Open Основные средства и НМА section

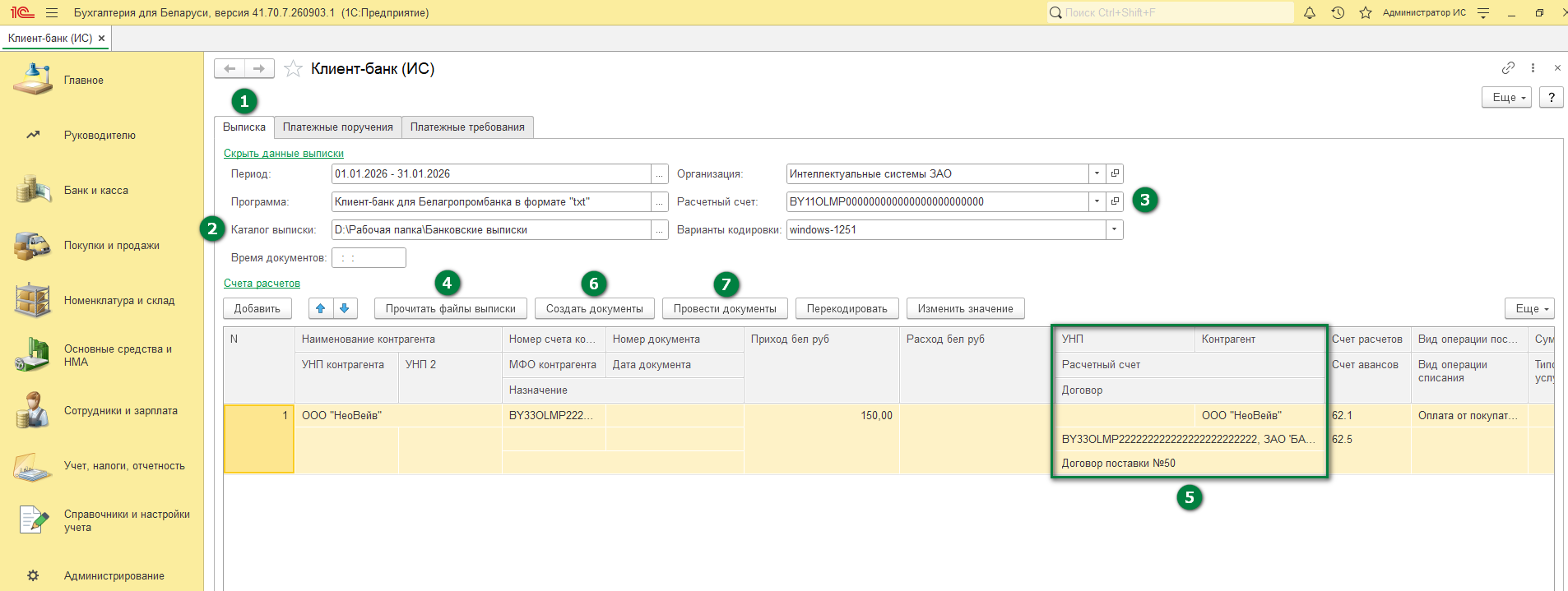tap(118, 355)
